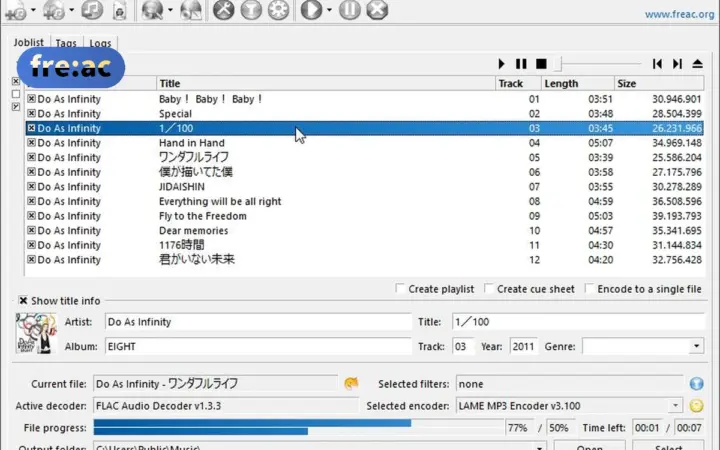Click the Select all tracks X button
720x450 pixels.
[x=16, y=81]
